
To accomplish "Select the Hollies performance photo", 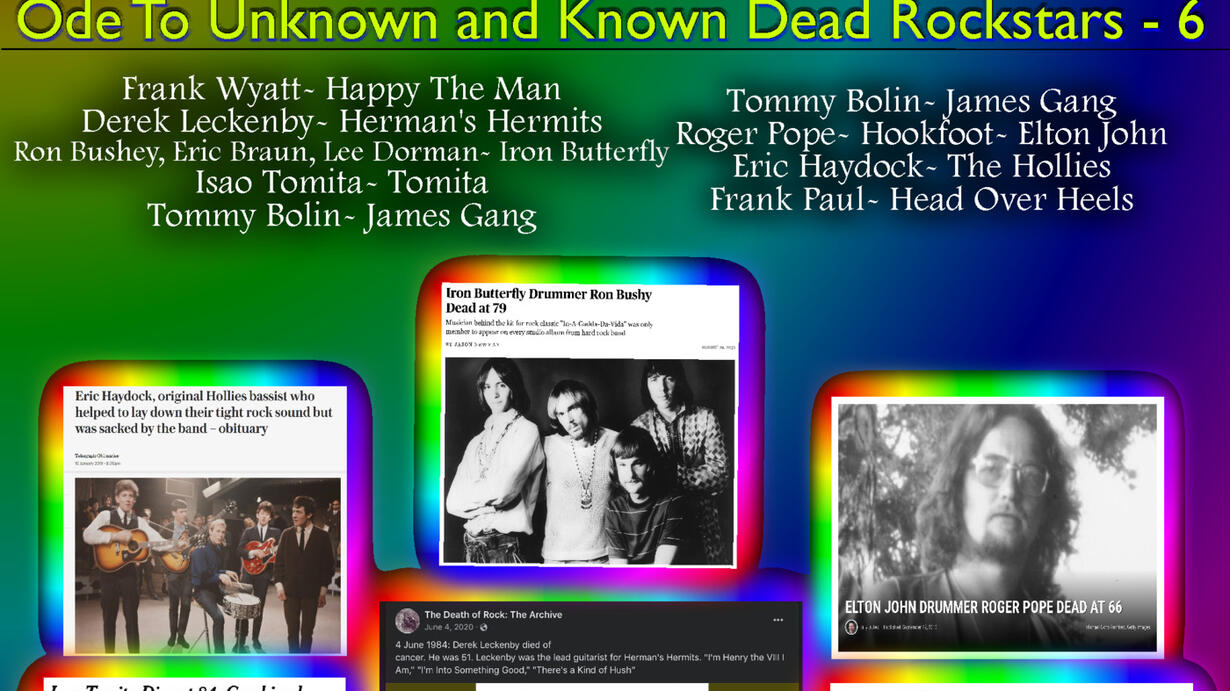I will [x=207, y=565].
